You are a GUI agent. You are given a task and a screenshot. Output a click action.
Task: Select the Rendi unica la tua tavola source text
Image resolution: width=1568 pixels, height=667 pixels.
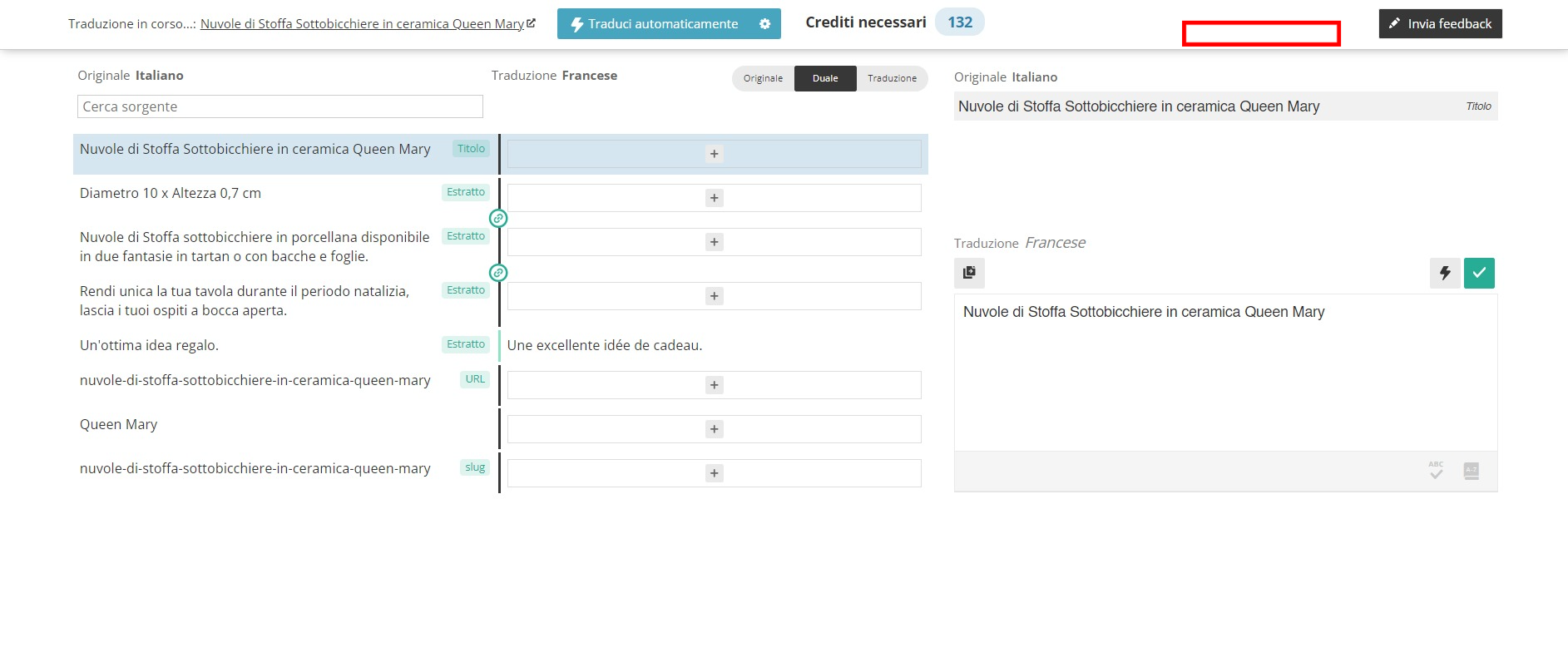pos(245,301)
